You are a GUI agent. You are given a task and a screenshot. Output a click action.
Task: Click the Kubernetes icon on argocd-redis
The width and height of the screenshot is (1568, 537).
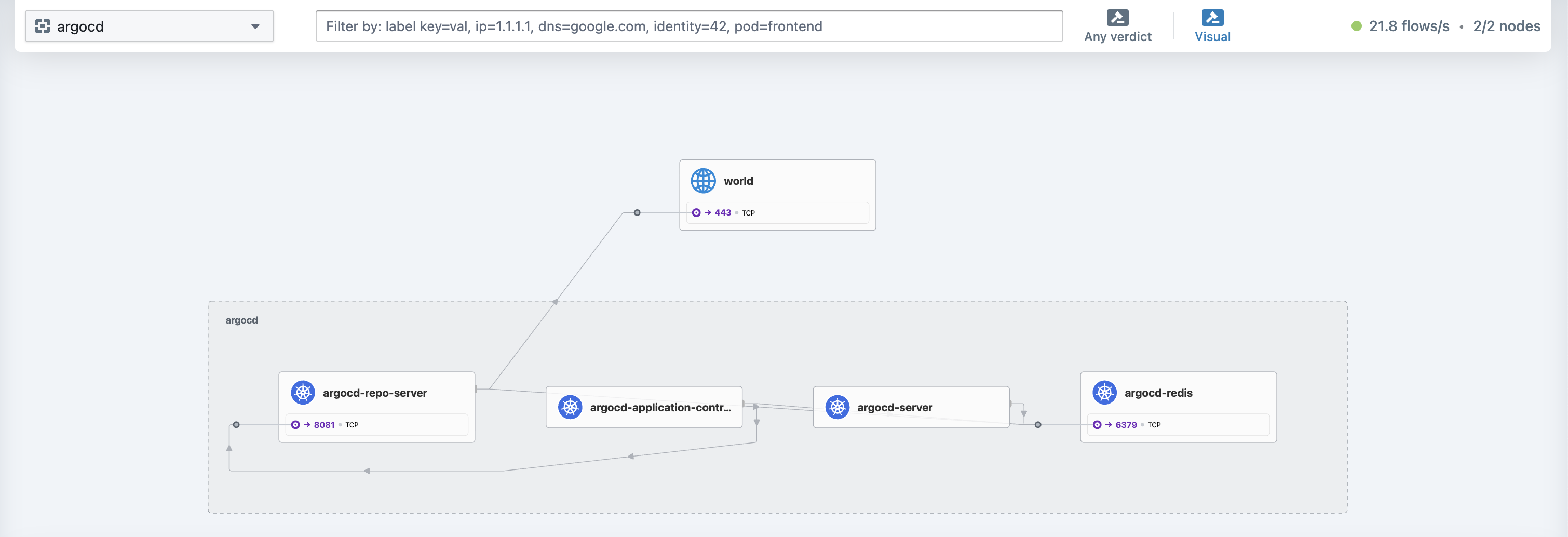point(1105,392)
